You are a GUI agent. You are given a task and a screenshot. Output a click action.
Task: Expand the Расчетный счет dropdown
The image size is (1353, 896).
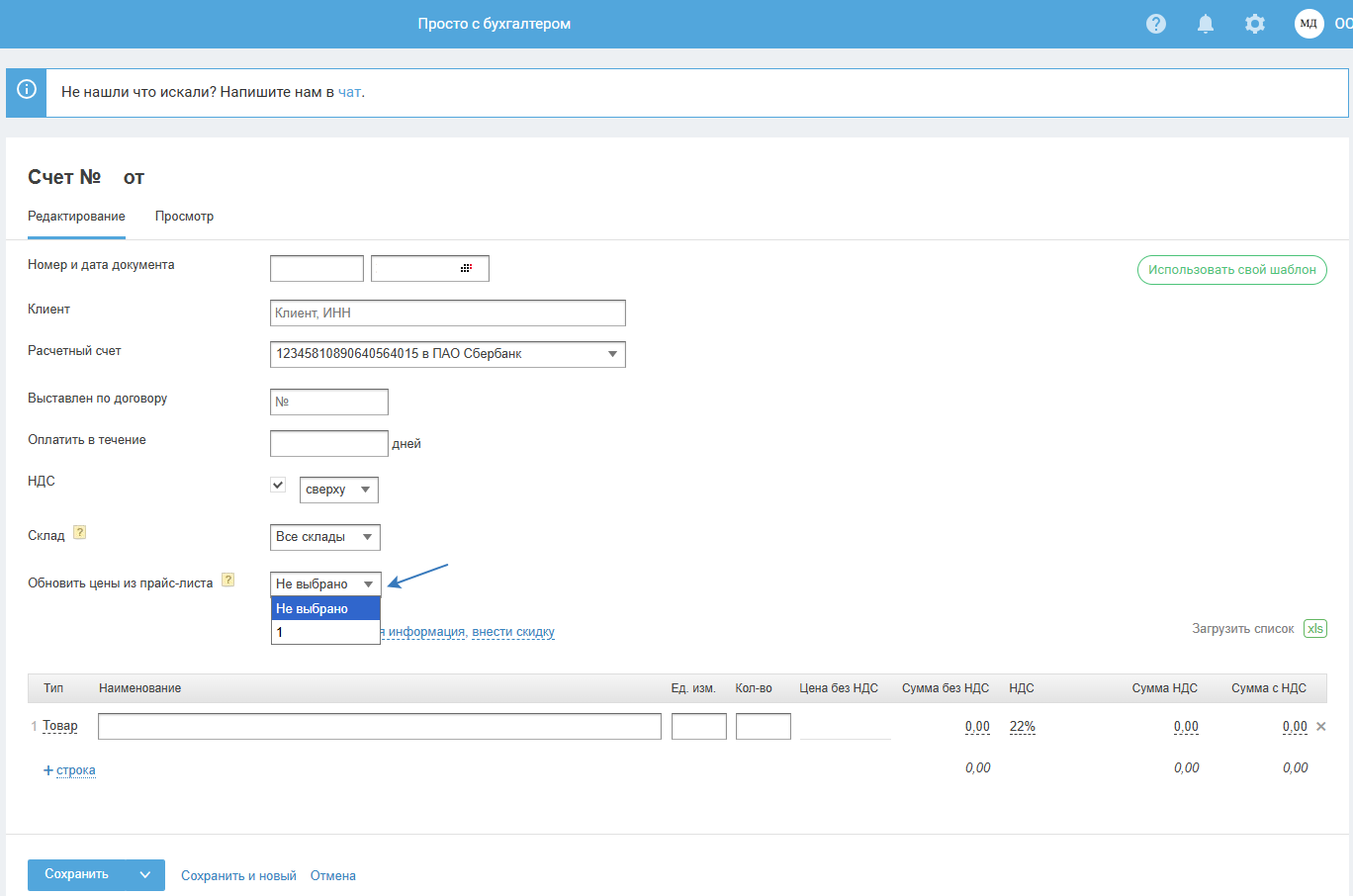[448, 354]
